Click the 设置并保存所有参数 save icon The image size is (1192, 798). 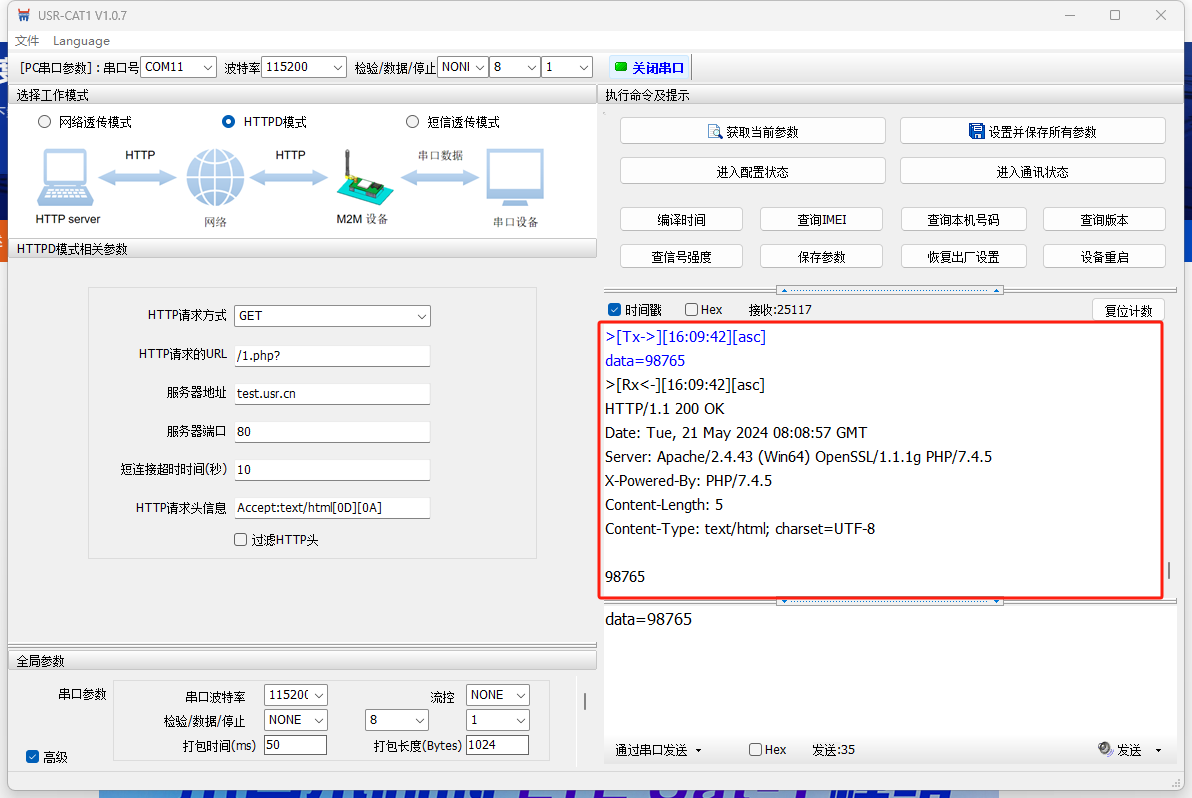pos(977,132)
